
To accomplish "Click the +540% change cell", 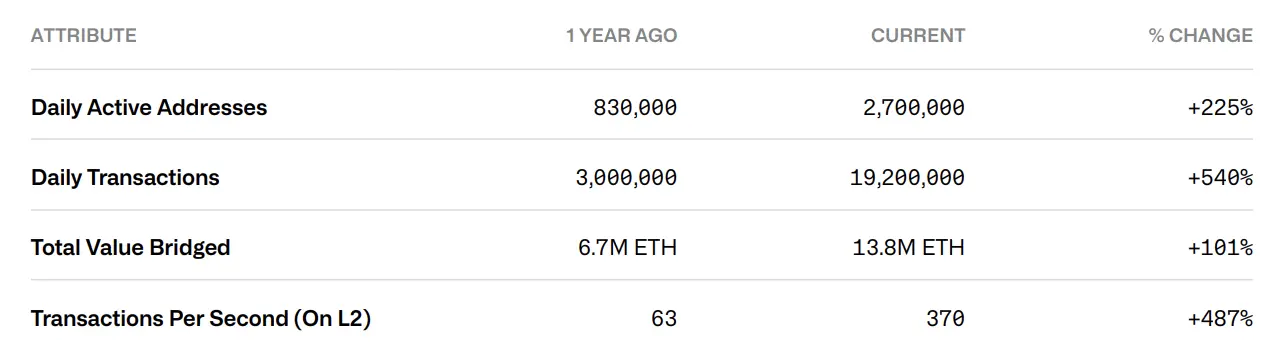I will click(1220, 177).
